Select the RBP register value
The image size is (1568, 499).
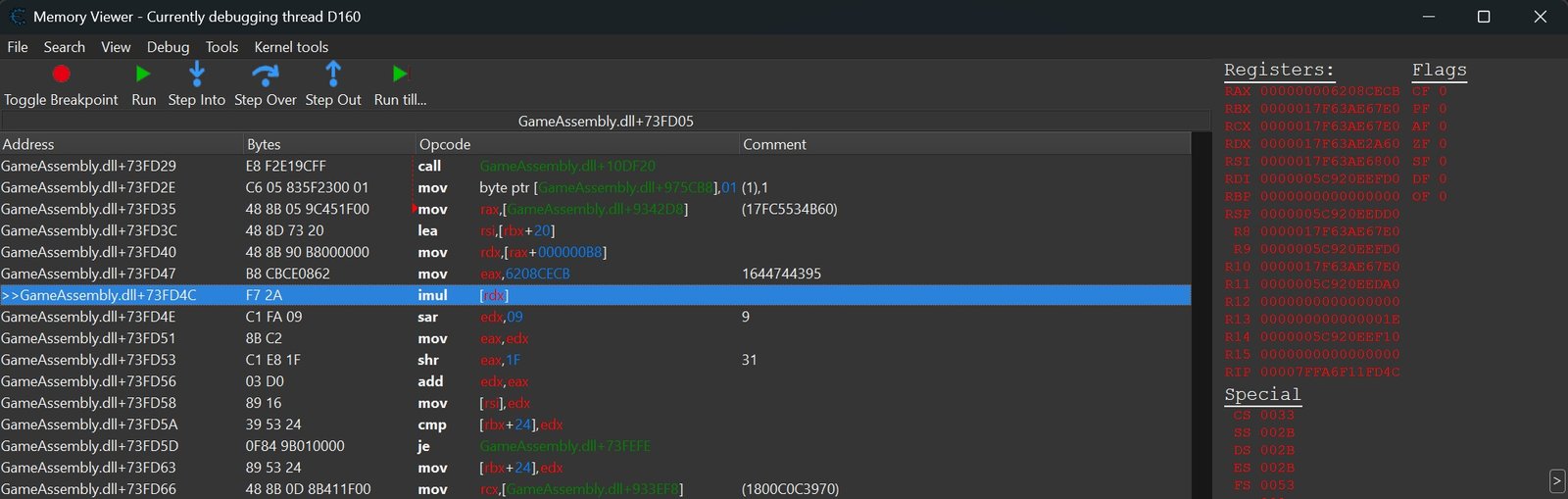(1312, 197)
